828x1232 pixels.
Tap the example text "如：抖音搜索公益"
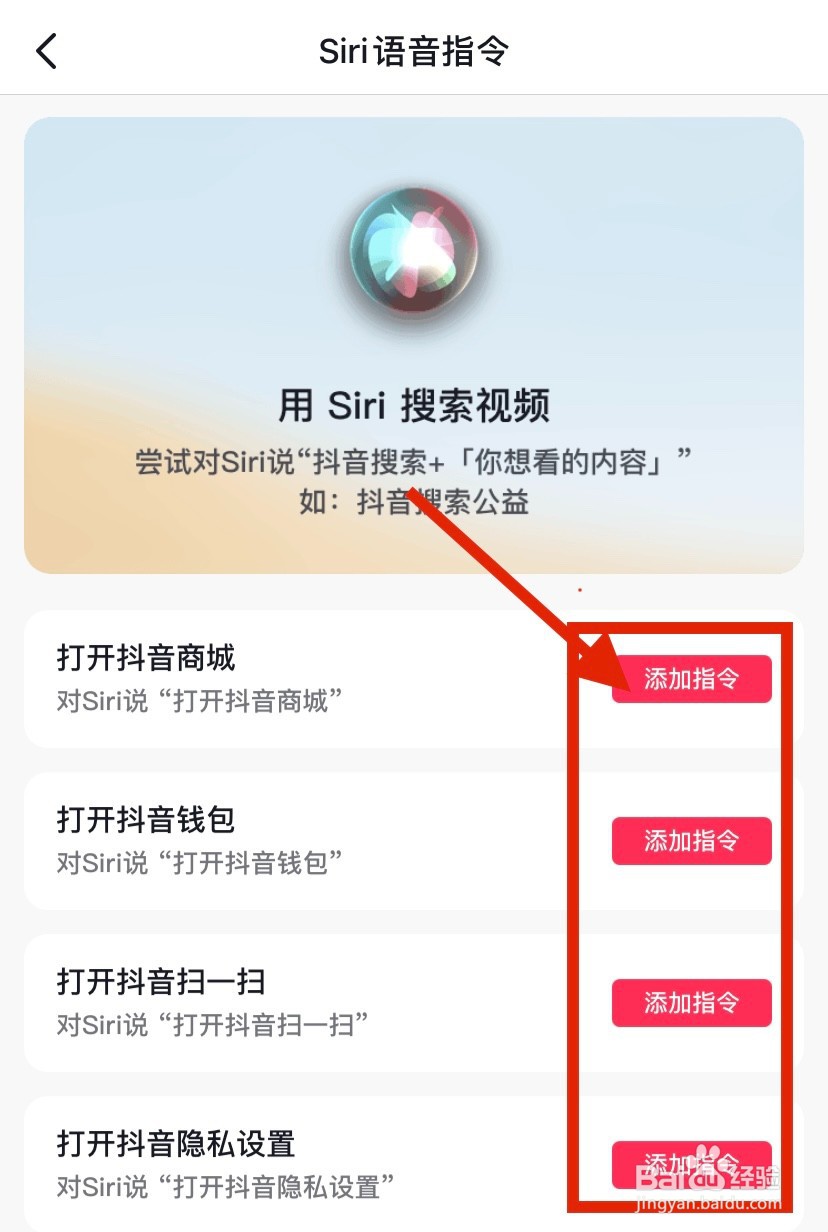pyautogui.click(x=414, y=501)
